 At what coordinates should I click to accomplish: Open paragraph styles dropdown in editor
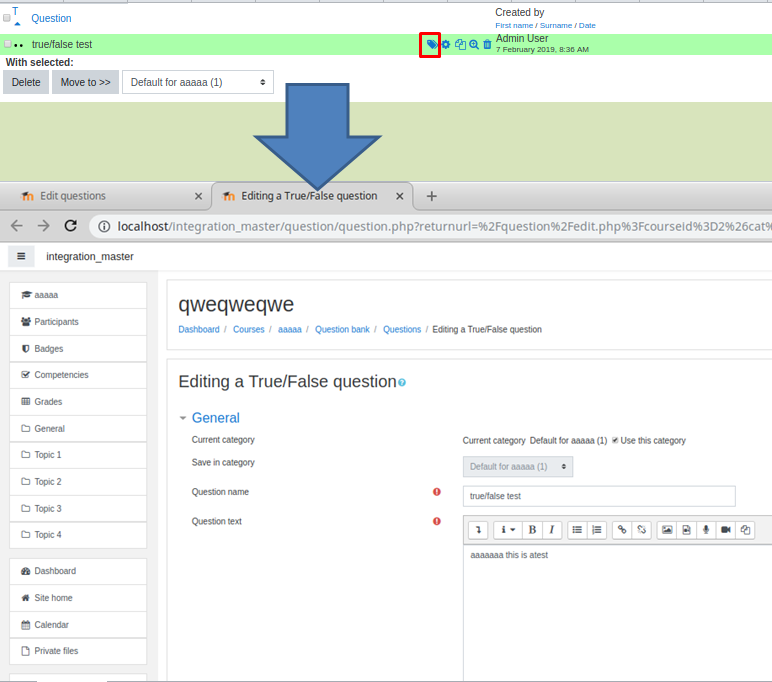click(508, 530)
